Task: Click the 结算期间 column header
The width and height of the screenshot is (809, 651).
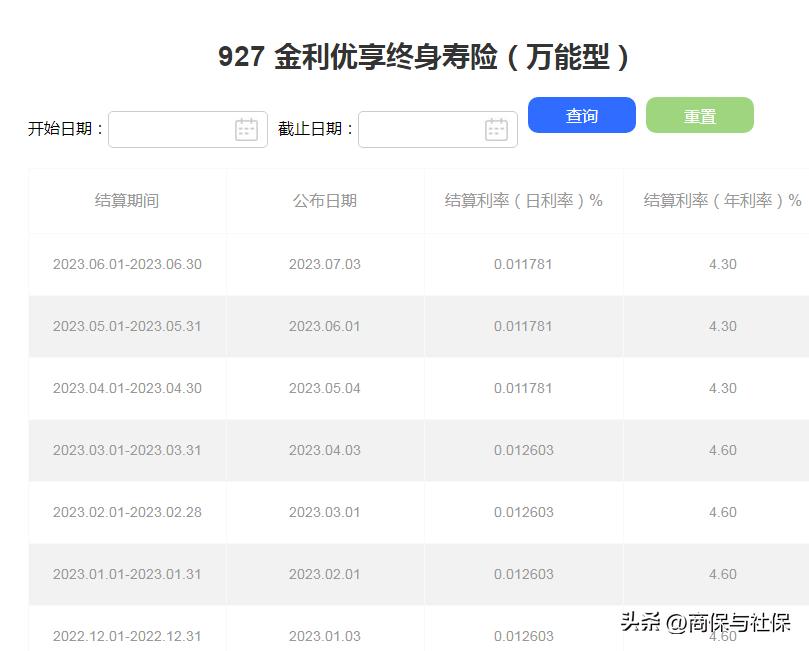Action: click(x=127, y=200)
